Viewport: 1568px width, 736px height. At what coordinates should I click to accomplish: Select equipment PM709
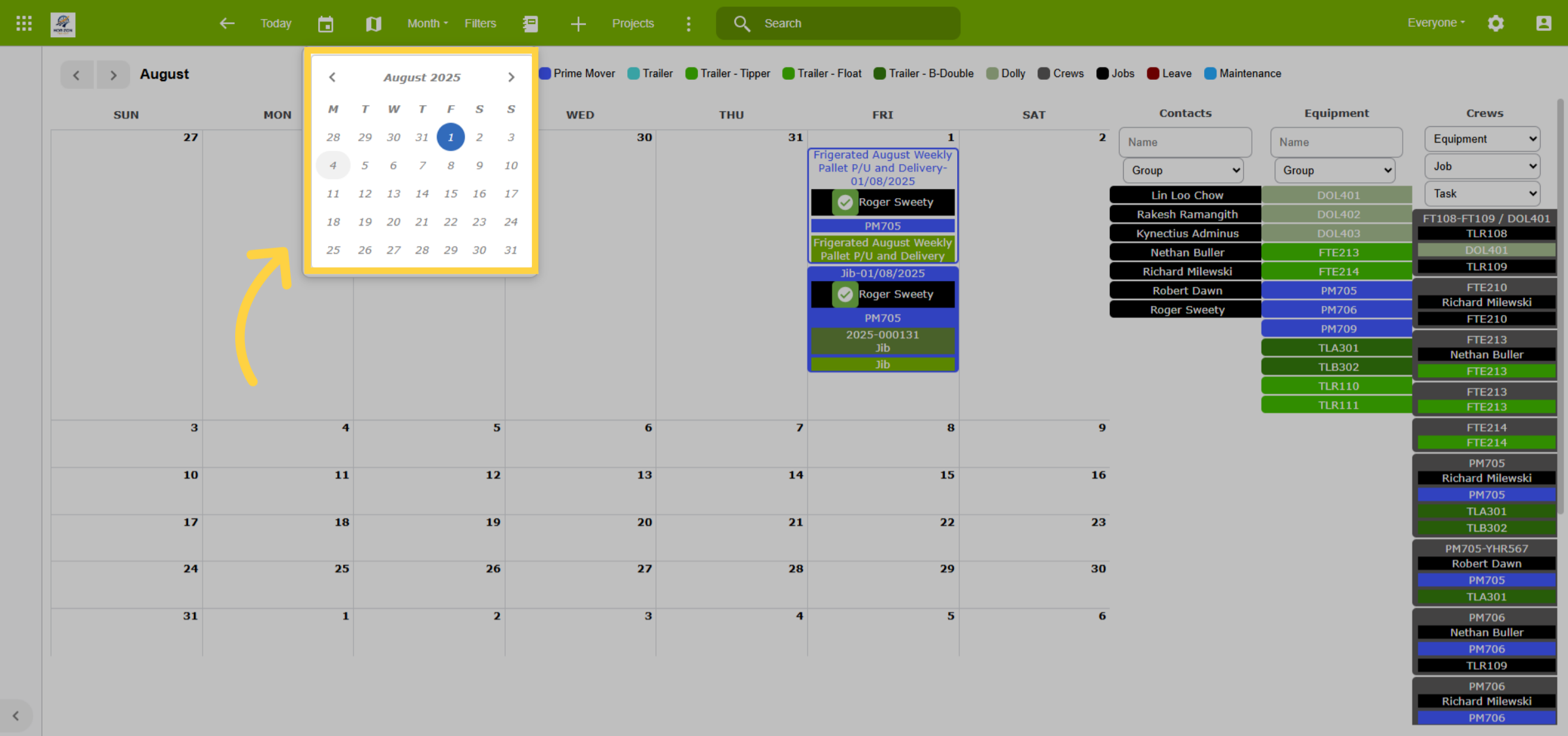coord(1337,329)
